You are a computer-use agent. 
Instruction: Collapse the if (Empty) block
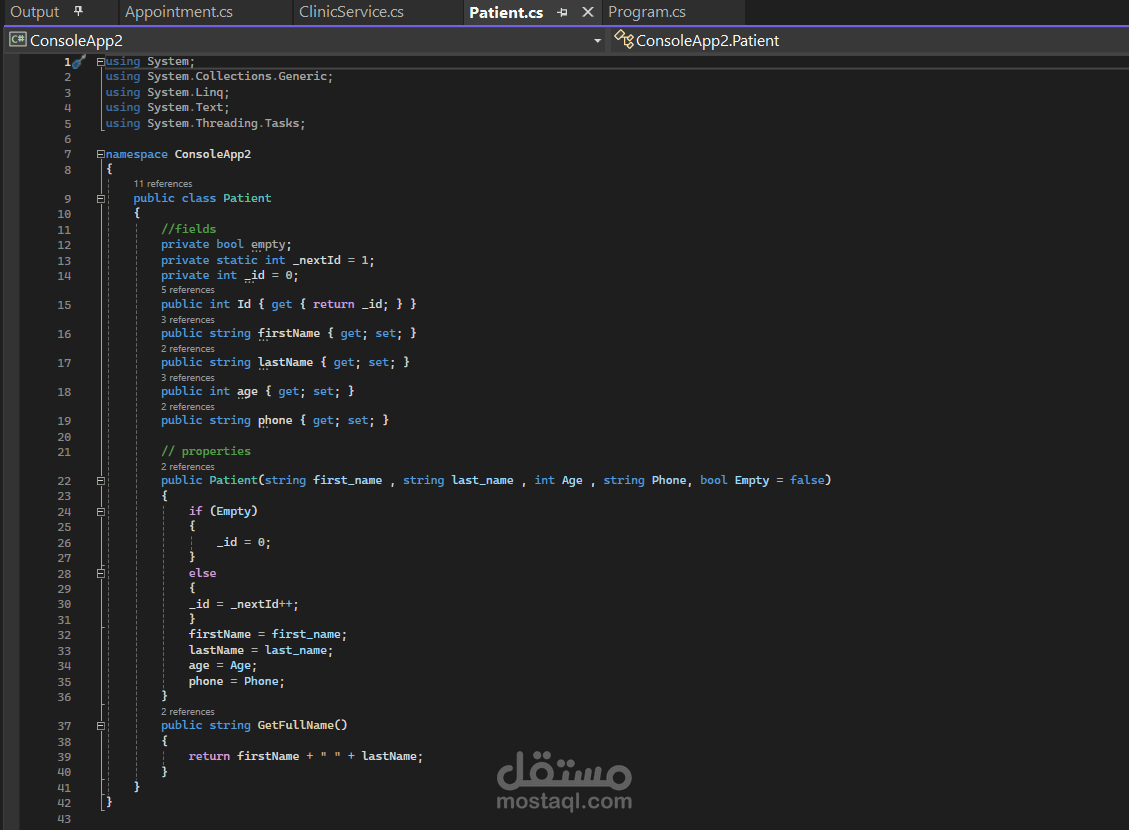click(x=101, y=512)
